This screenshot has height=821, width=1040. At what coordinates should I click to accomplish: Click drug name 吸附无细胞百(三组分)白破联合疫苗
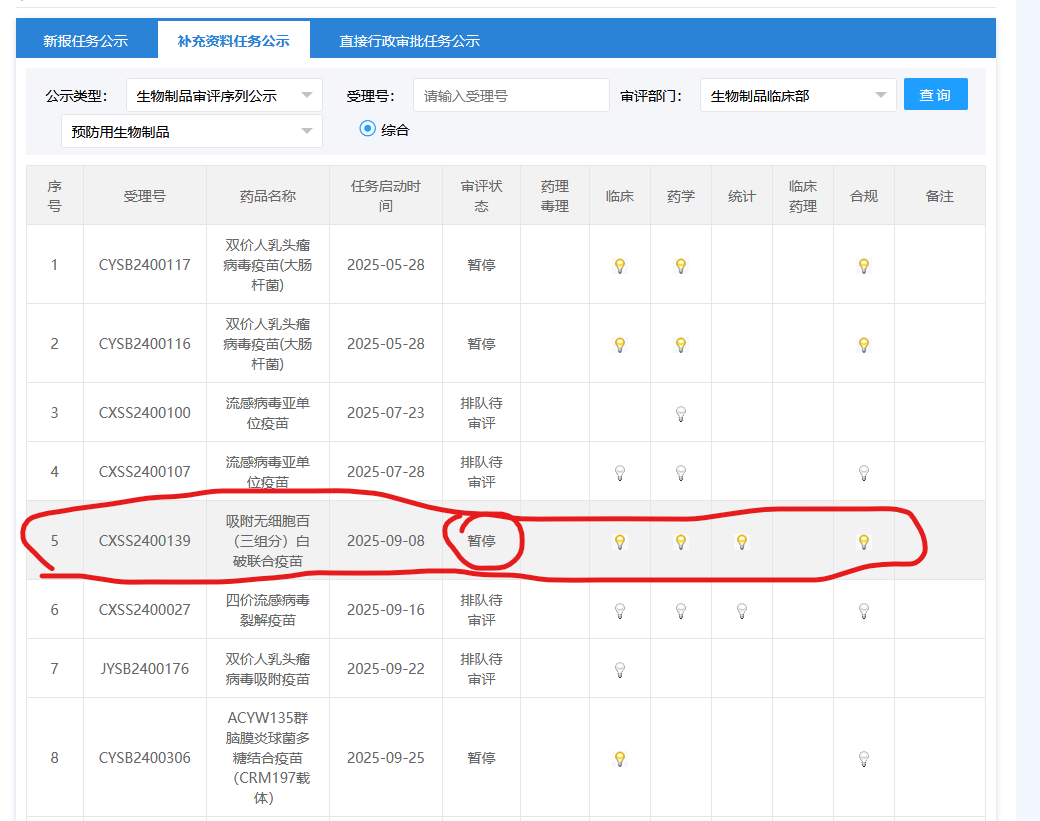[x=267, y=541]
